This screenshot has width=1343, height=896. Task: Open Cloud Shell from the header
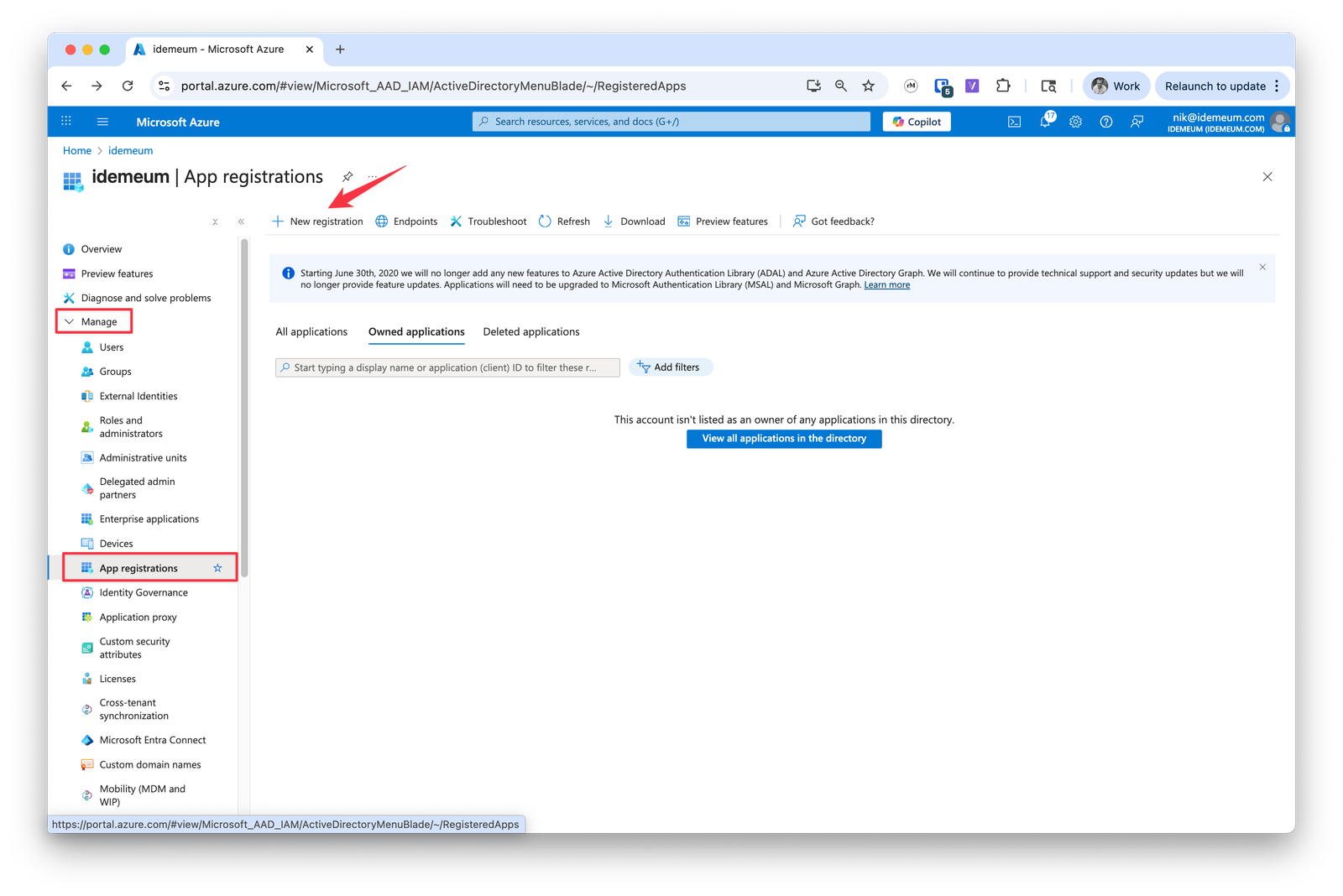[1015, 122]
